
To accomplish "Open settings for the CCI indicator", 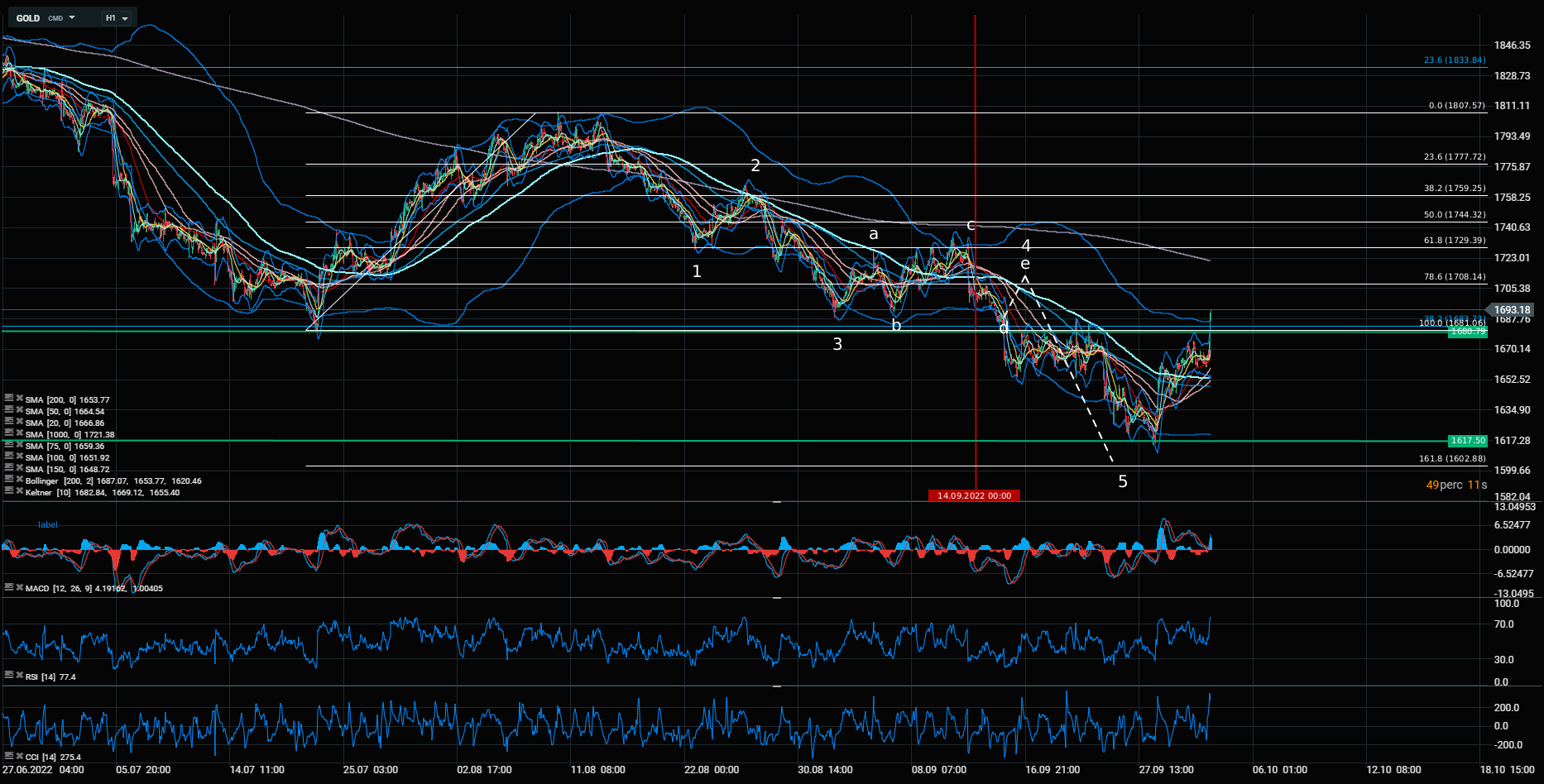I will coord(8,756).
